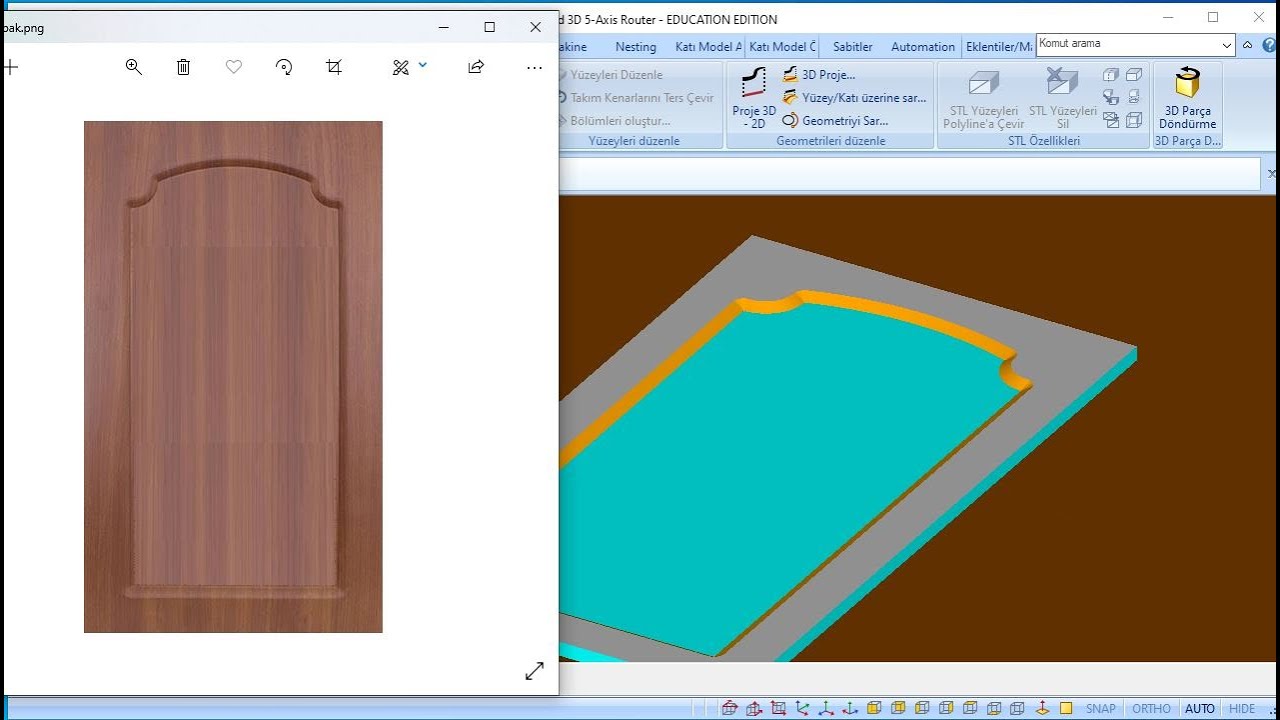Open the crop tool in Photos

[334, 67]
